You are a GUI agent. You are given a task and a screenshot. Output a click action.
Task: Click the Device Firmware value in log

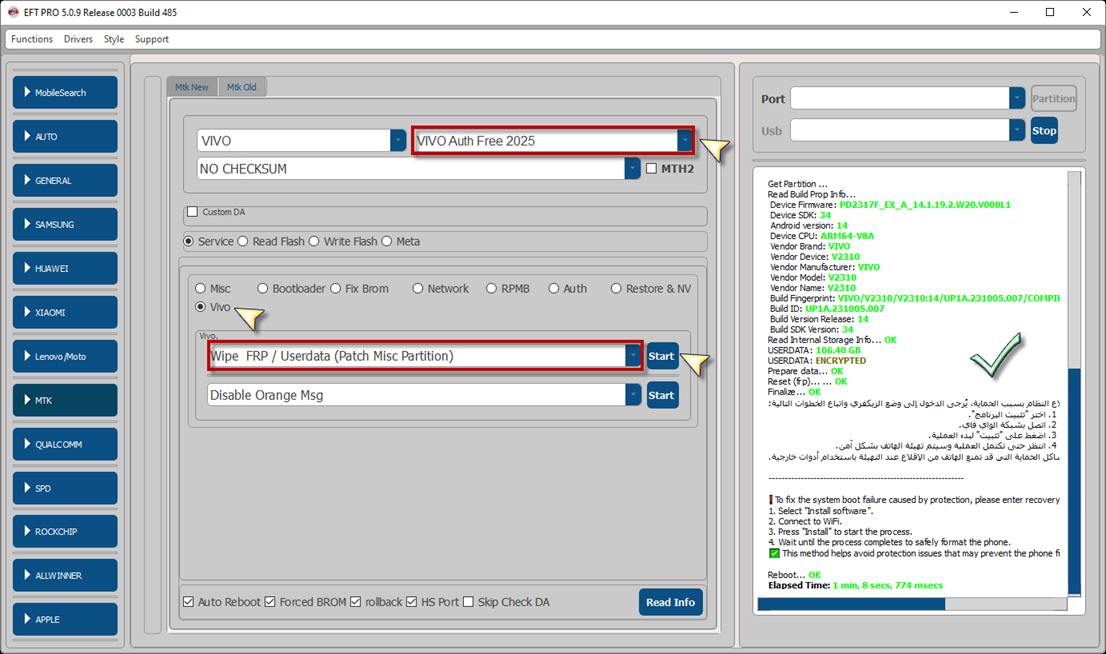(x=925, y=205)
